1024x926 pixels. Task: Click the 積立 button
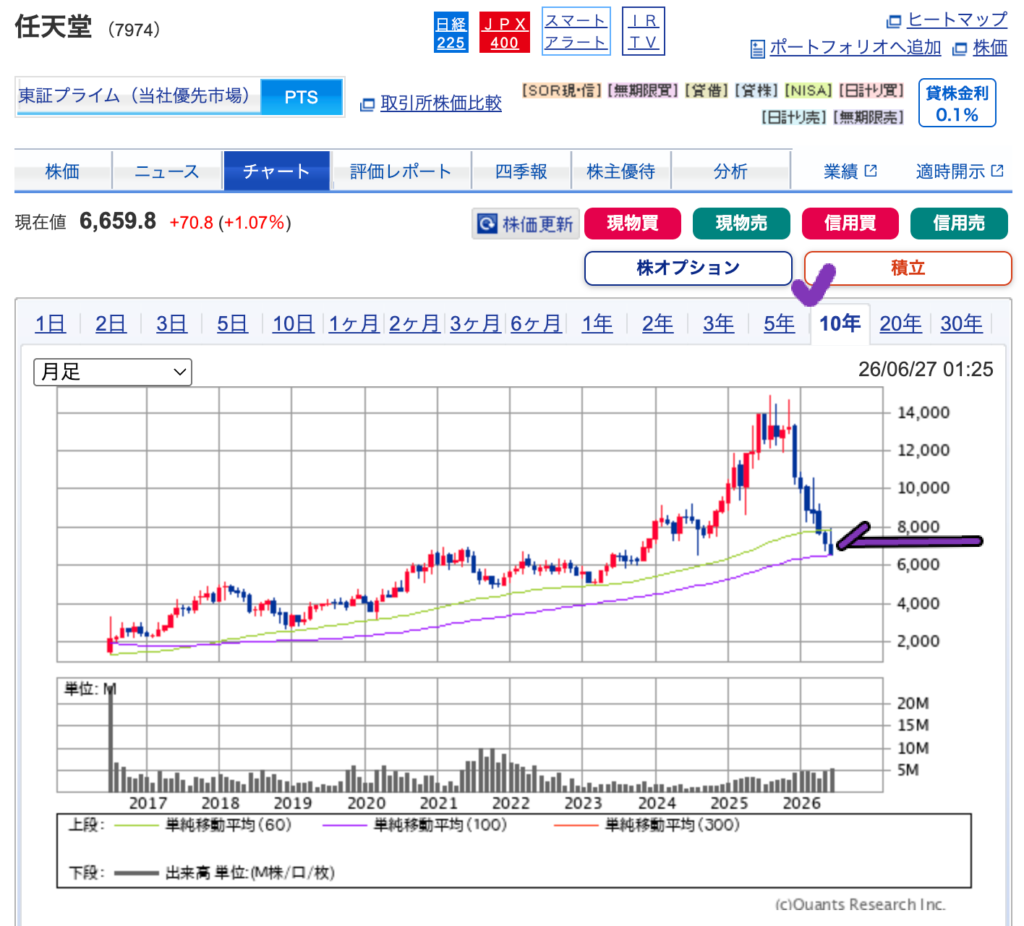908,268
